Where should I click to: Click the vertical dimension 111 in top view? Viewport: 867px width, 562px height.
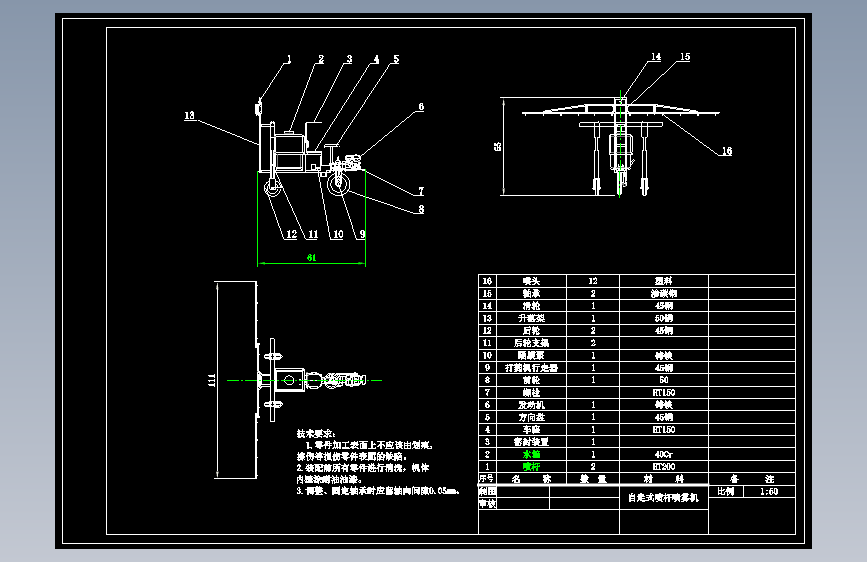click(212, 380)
